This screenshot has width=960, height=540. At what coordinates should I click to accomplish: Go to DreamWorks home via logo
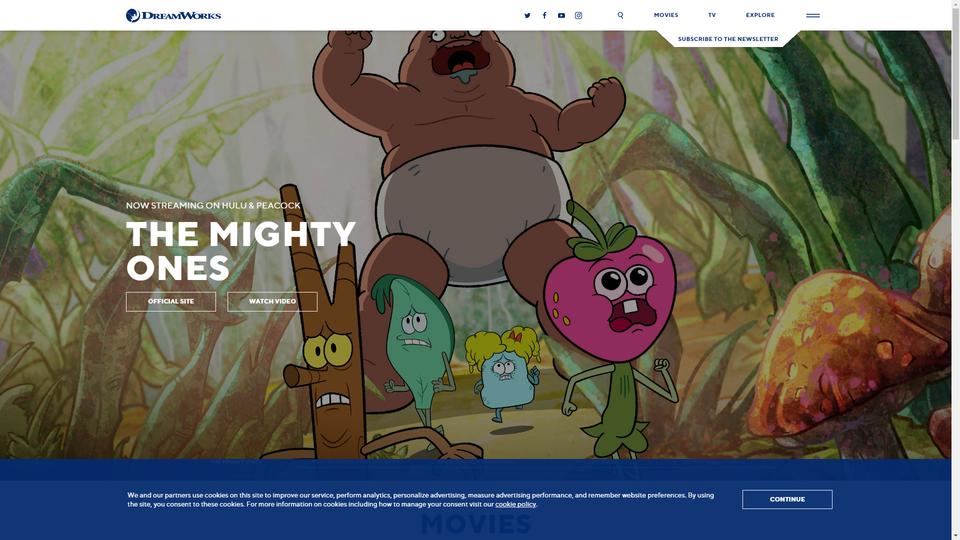[x=173, y=15]
